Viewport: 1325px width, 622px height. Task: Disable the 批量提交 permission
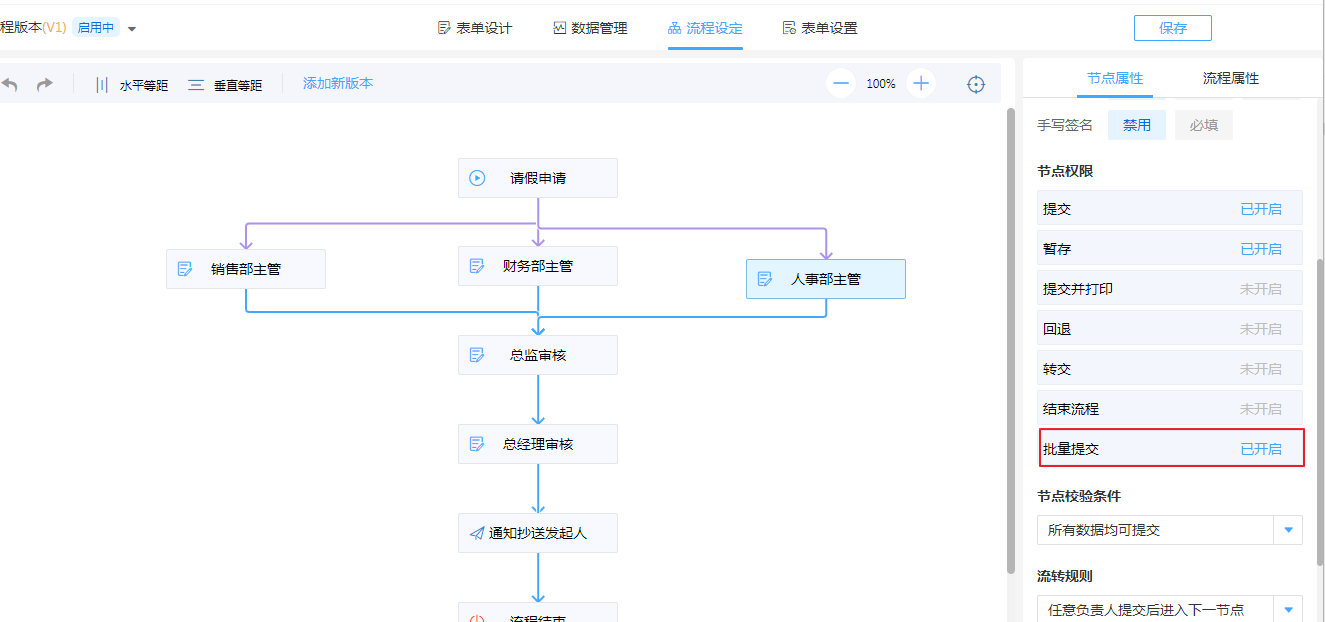1260,449
